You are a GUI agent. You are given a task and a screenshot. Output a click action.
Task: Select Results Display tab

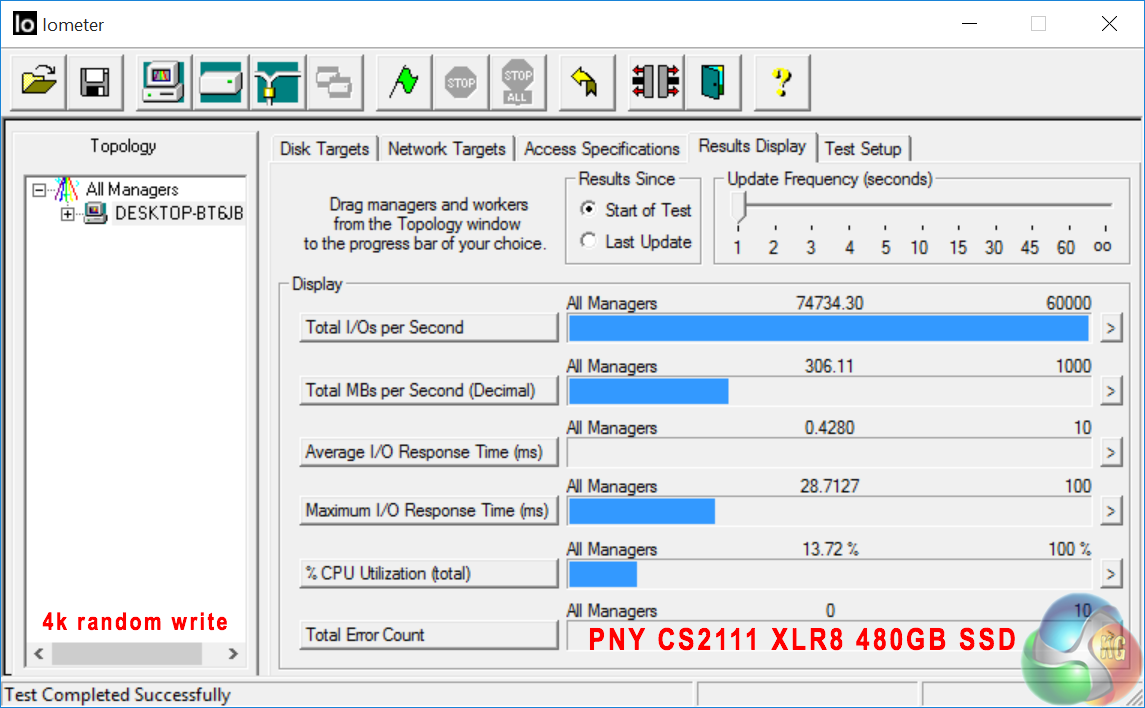click(x=752, y=146)
